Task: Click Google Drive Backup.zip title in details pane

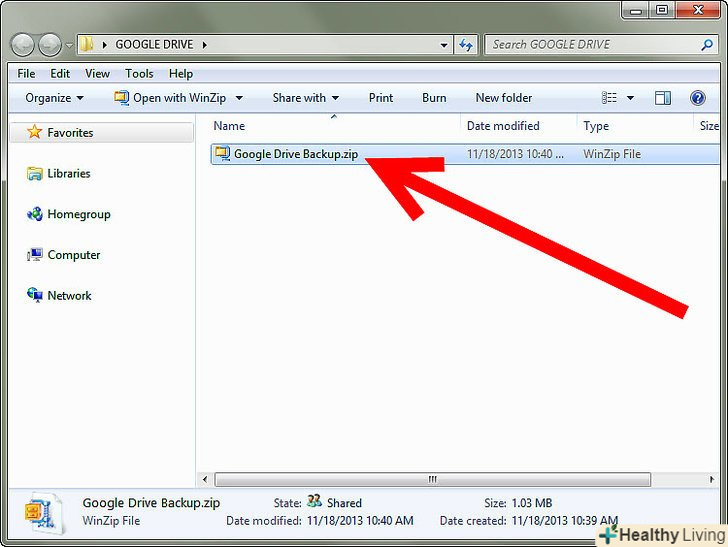Action: tap(151, 503)
